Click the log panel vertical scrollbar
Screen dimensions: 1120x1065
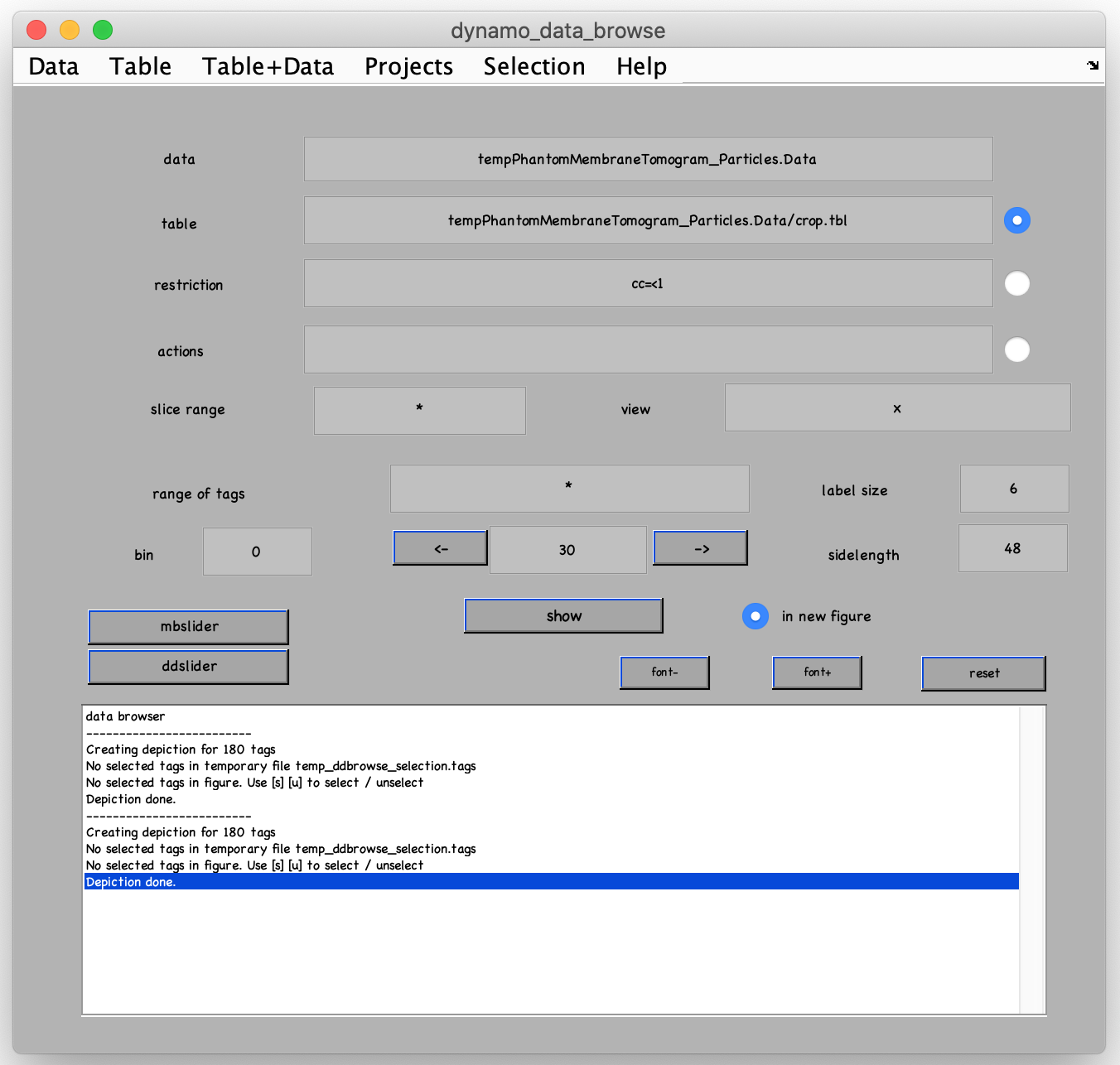[1032, 860]
